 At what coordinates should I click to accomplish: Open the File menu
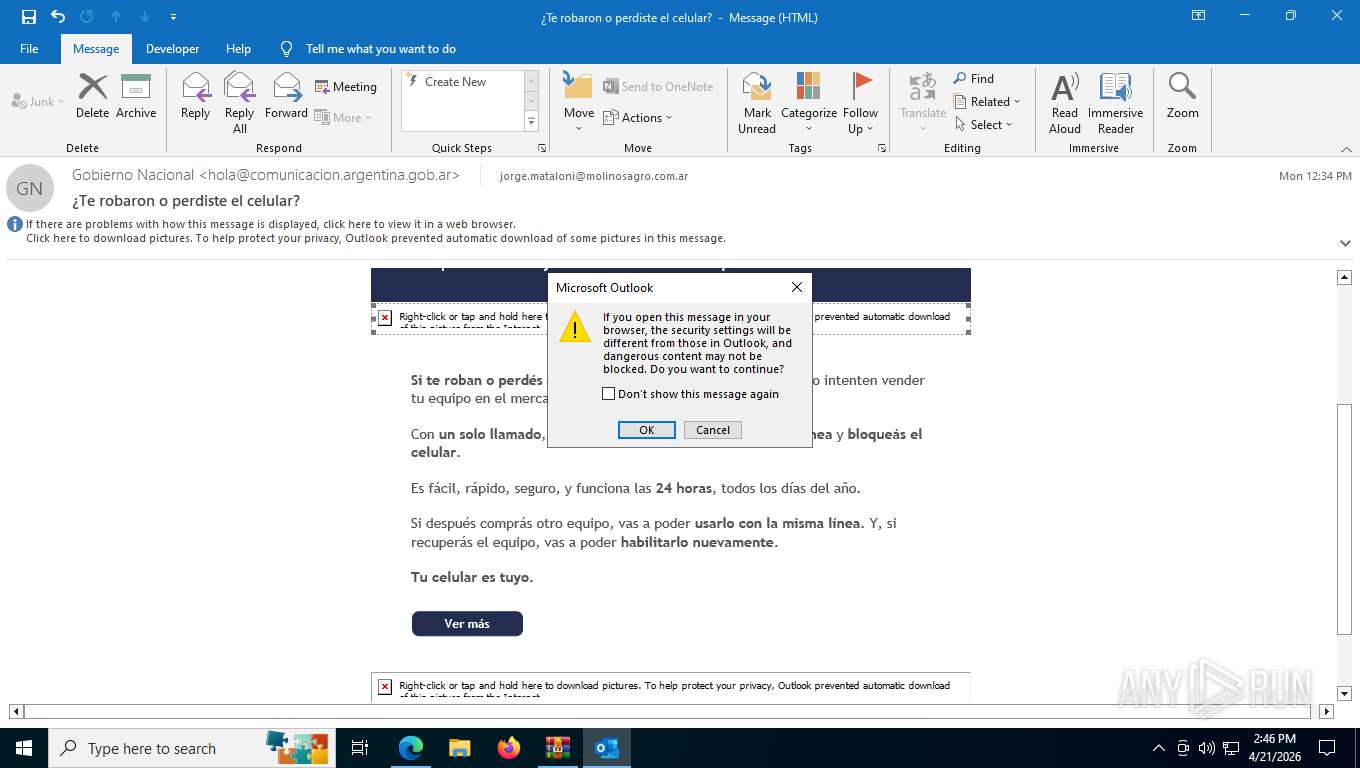point(29,49)
